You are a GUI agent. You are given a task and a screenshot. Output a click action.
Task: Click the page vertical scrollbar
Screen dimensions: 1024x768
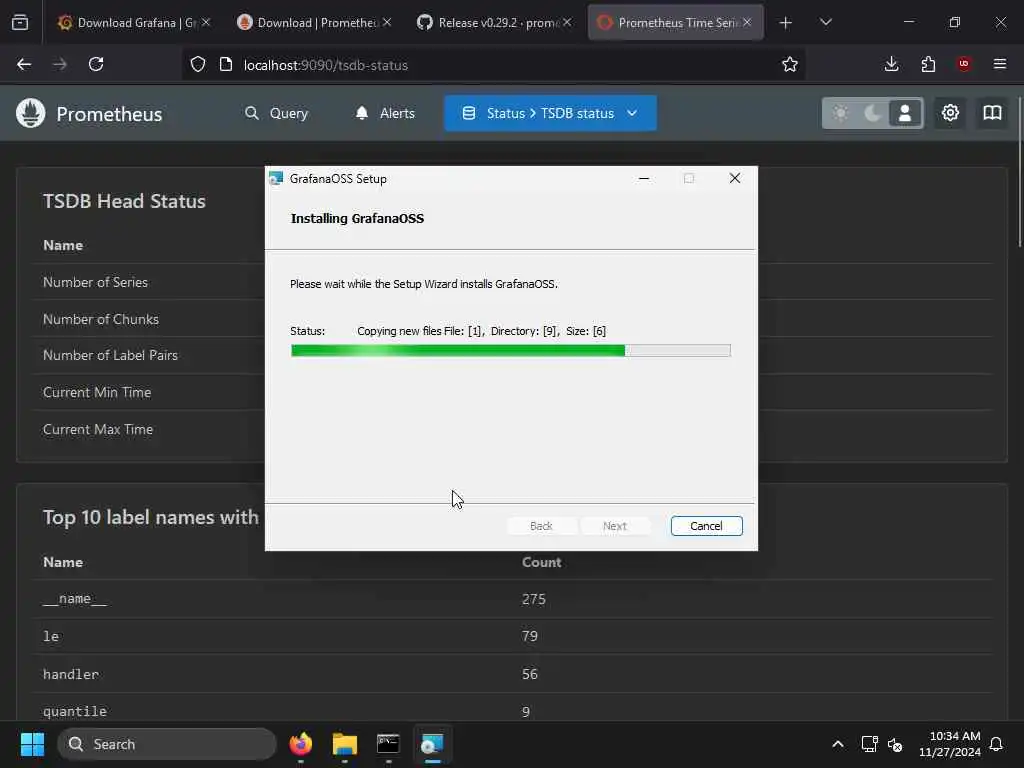(x=1020, y=172)
